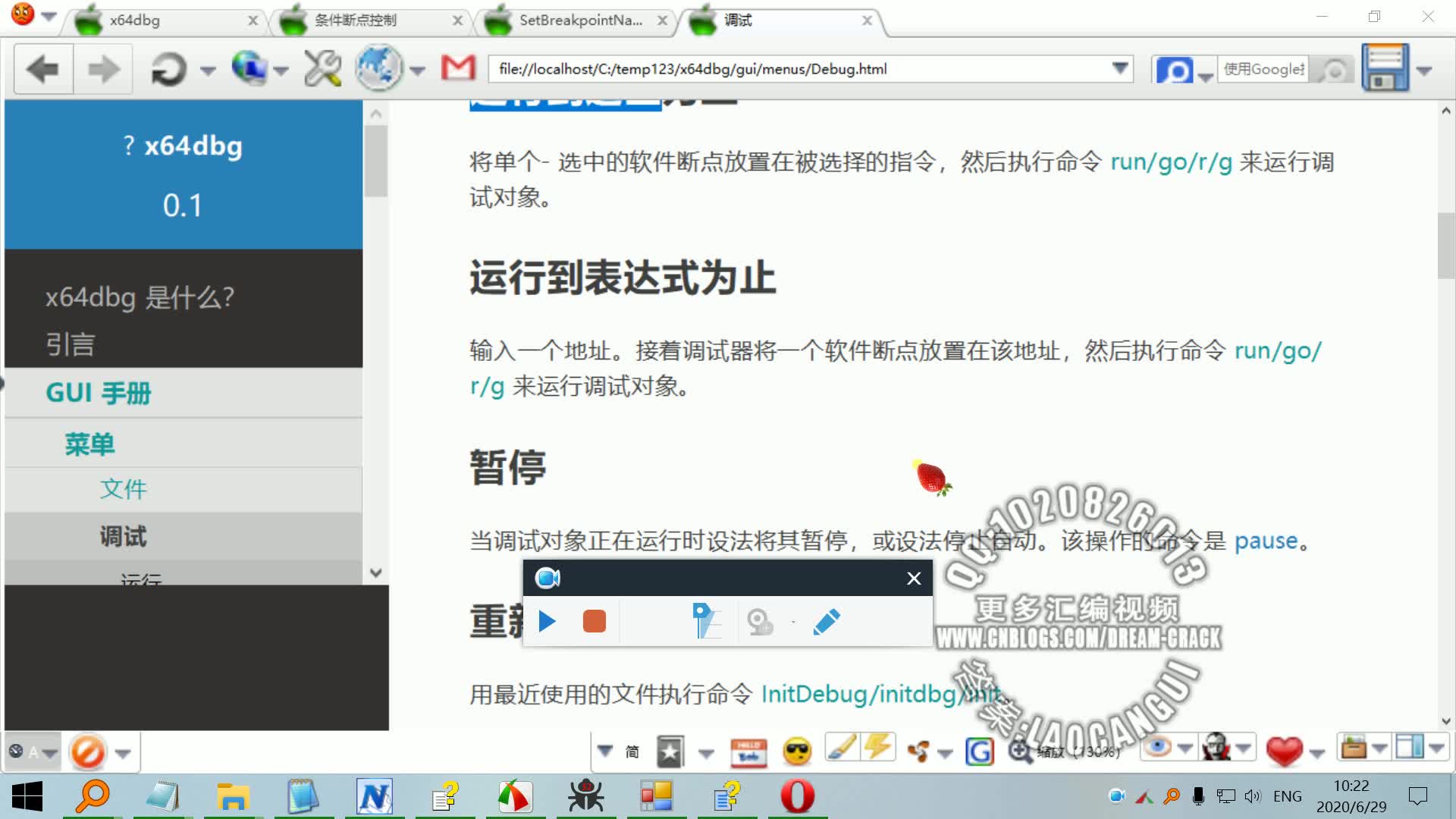
Task: Expand the GUI 手册 sidebar entry
Action: [x=99, y=393]
